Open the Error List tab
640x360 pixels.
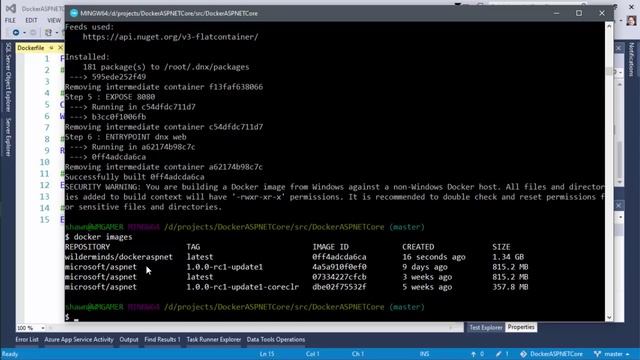click(x=27, y=340)
